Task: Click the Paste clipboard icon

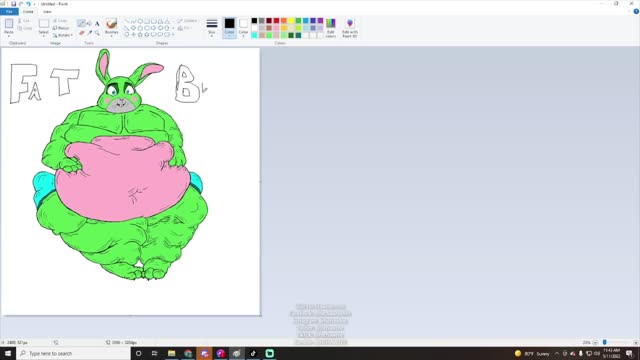Action: (9, 24)
